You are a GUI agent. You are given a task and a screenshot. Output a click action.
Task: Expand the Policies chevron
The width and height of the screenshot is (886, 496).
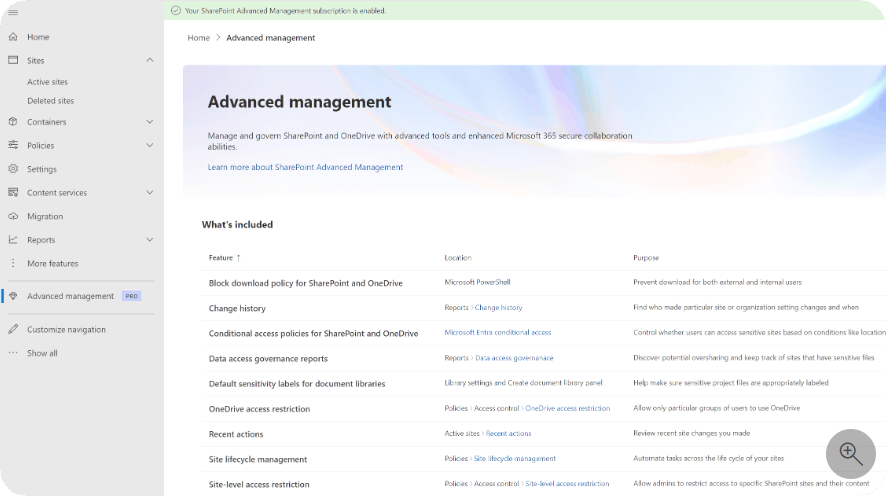(150, 145)
